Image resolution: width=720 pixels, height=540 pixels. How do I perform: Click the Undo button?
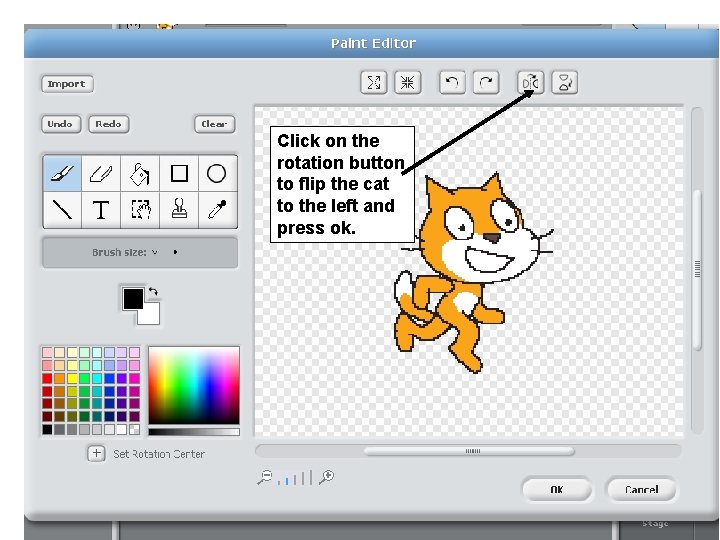pyautogui.click(x=61, y=124)
